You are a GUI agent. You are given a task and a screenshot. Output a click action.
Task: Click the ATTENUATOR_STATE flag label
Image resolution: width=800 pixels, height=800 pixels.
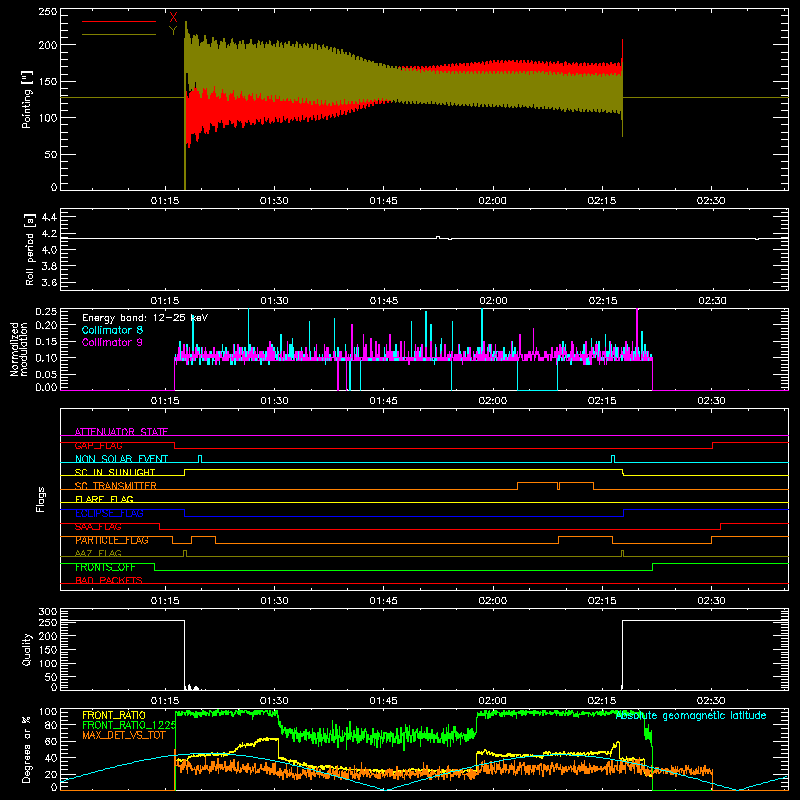121,432
